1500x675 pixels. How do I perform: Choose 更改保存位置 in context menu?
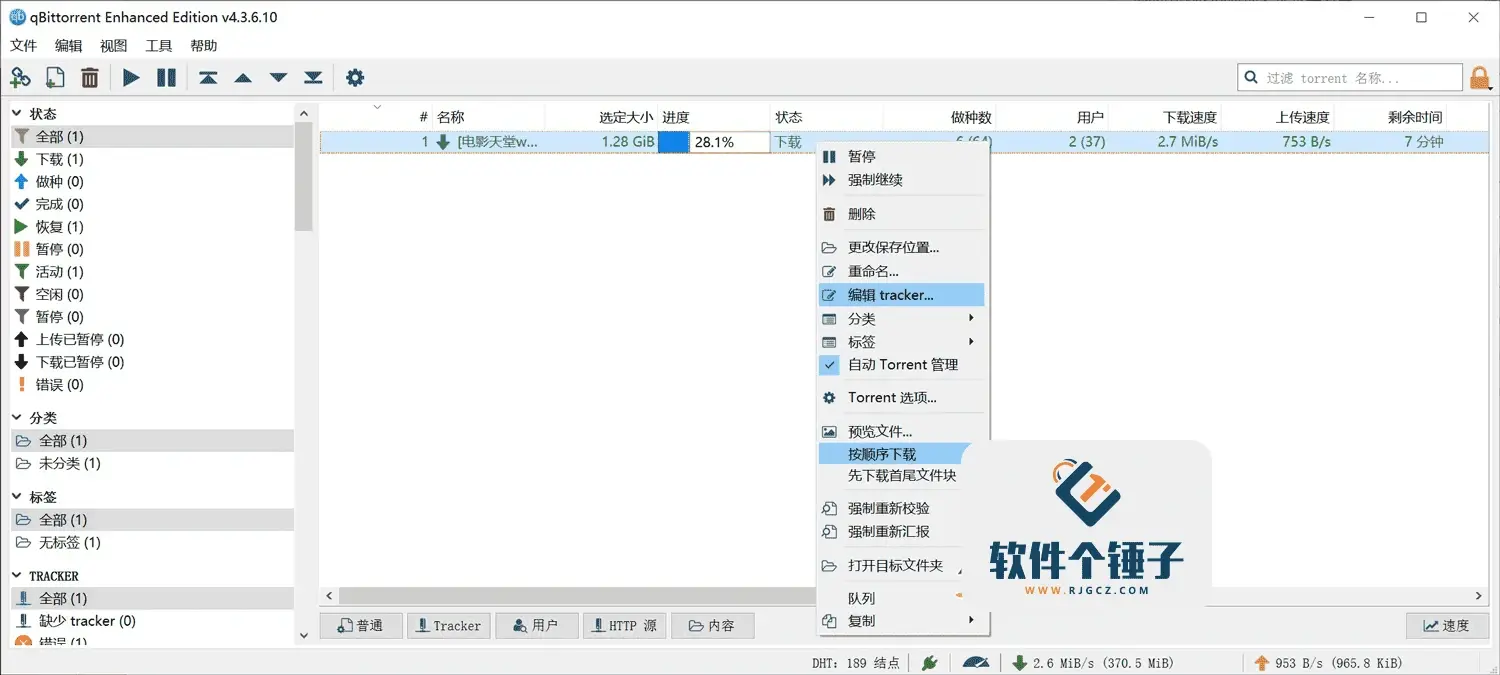902,248
